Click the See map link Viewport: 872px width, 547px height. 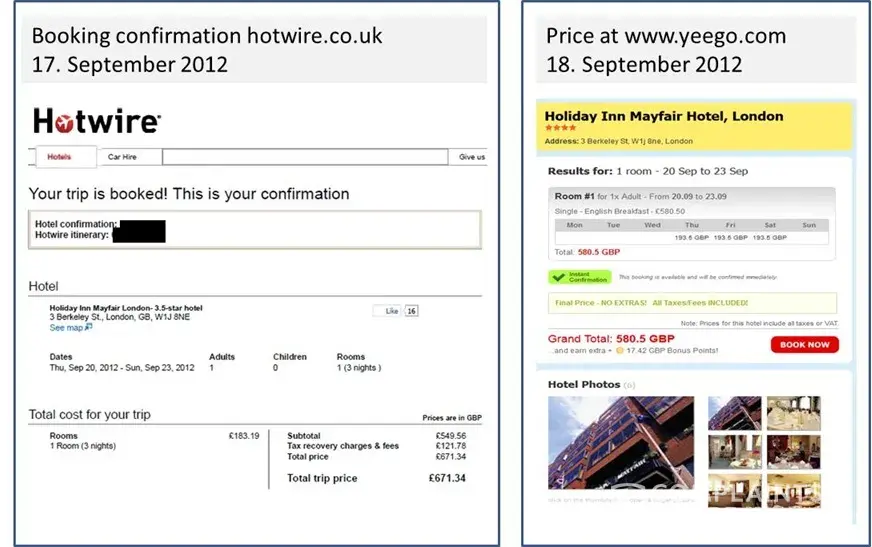[x=66, y=327]
